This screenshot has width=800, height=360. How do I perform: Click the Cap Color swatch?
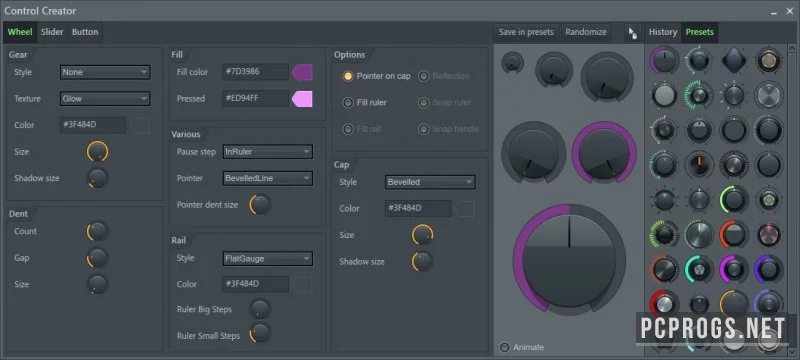[465, 209]
